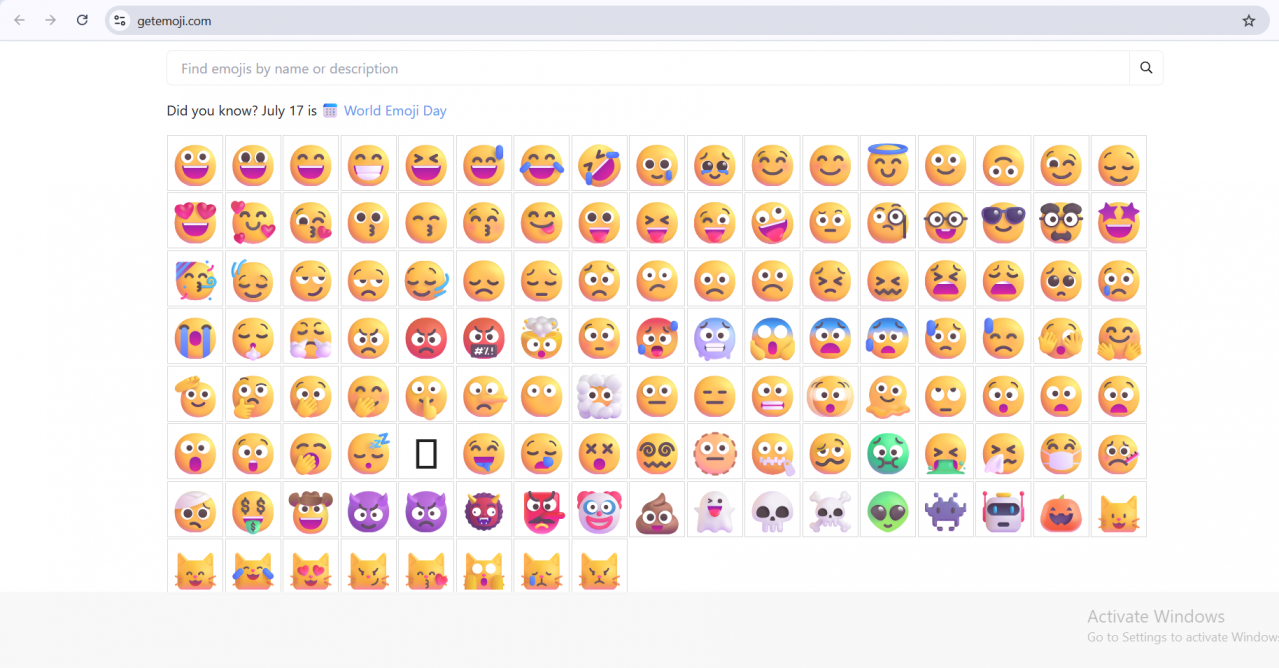Select the face with head bandage emoji

[x=195, y=512]
